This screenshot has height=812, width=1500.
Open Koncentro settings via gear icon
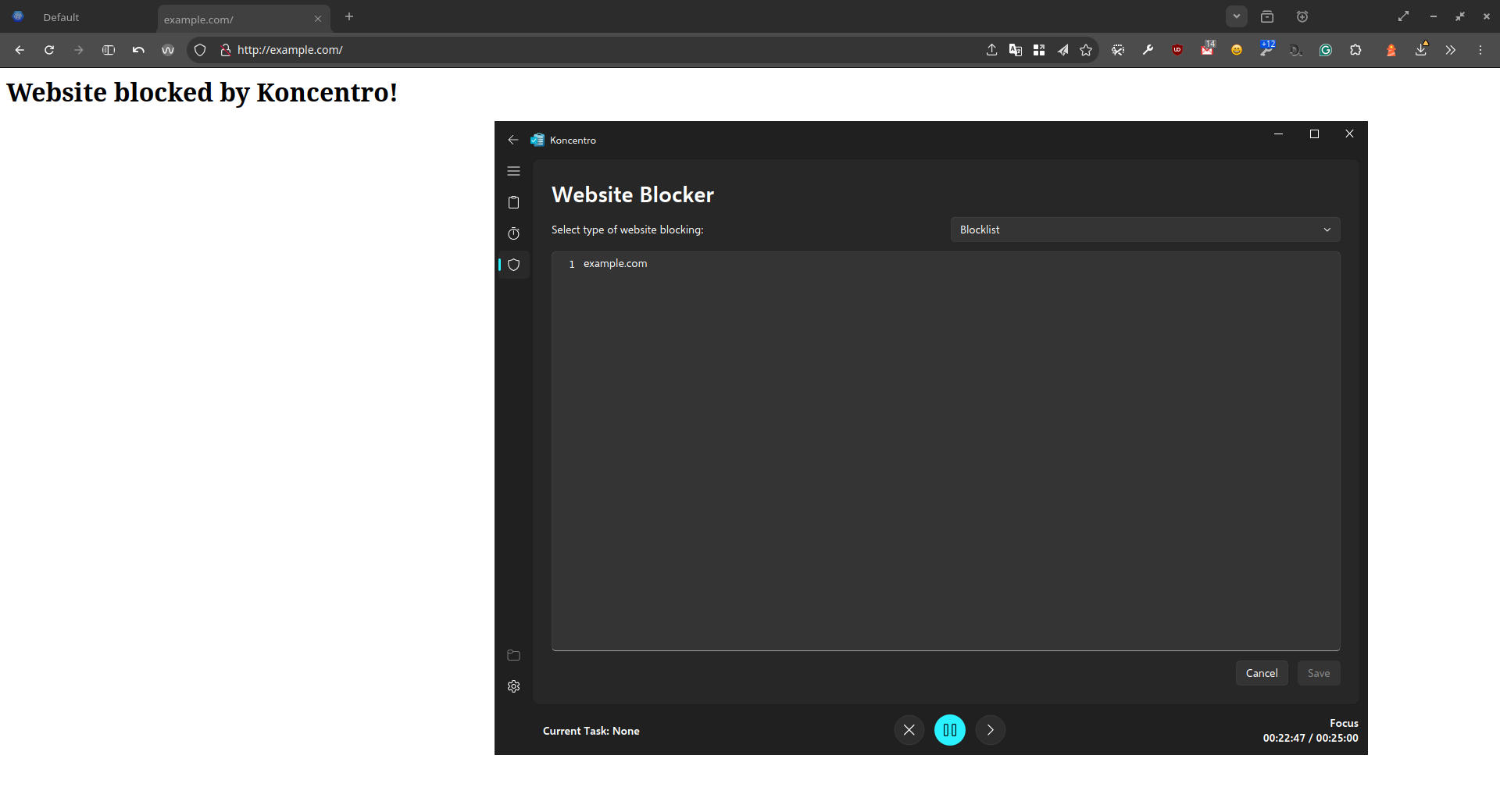click(513, 686)
